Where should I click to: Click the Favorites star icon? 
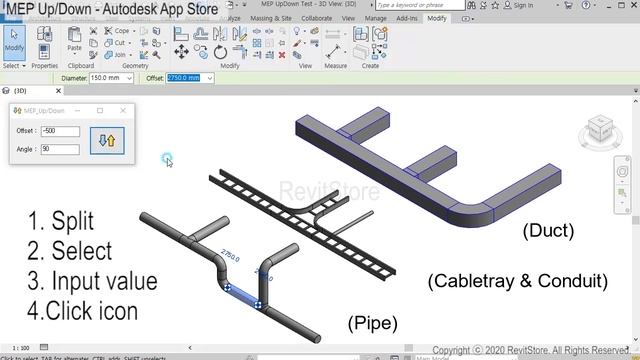click(x=495, y=5)
